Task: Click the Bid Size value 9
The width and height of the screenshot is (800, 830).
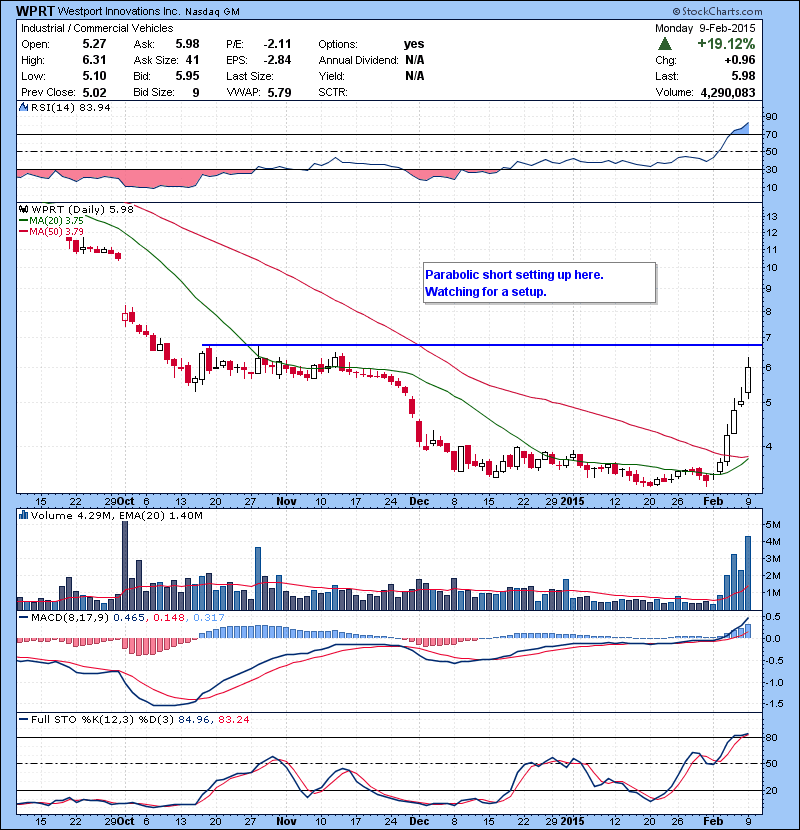Action: [x=196, y=92]
